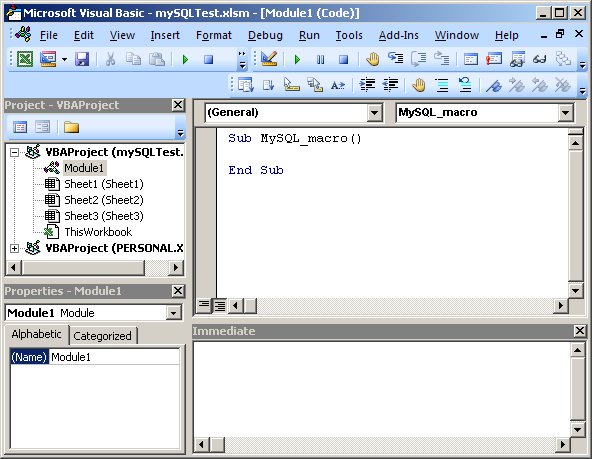Open the Module1 Module properties dropdown

pyautogui.click(x=173, y=313)
